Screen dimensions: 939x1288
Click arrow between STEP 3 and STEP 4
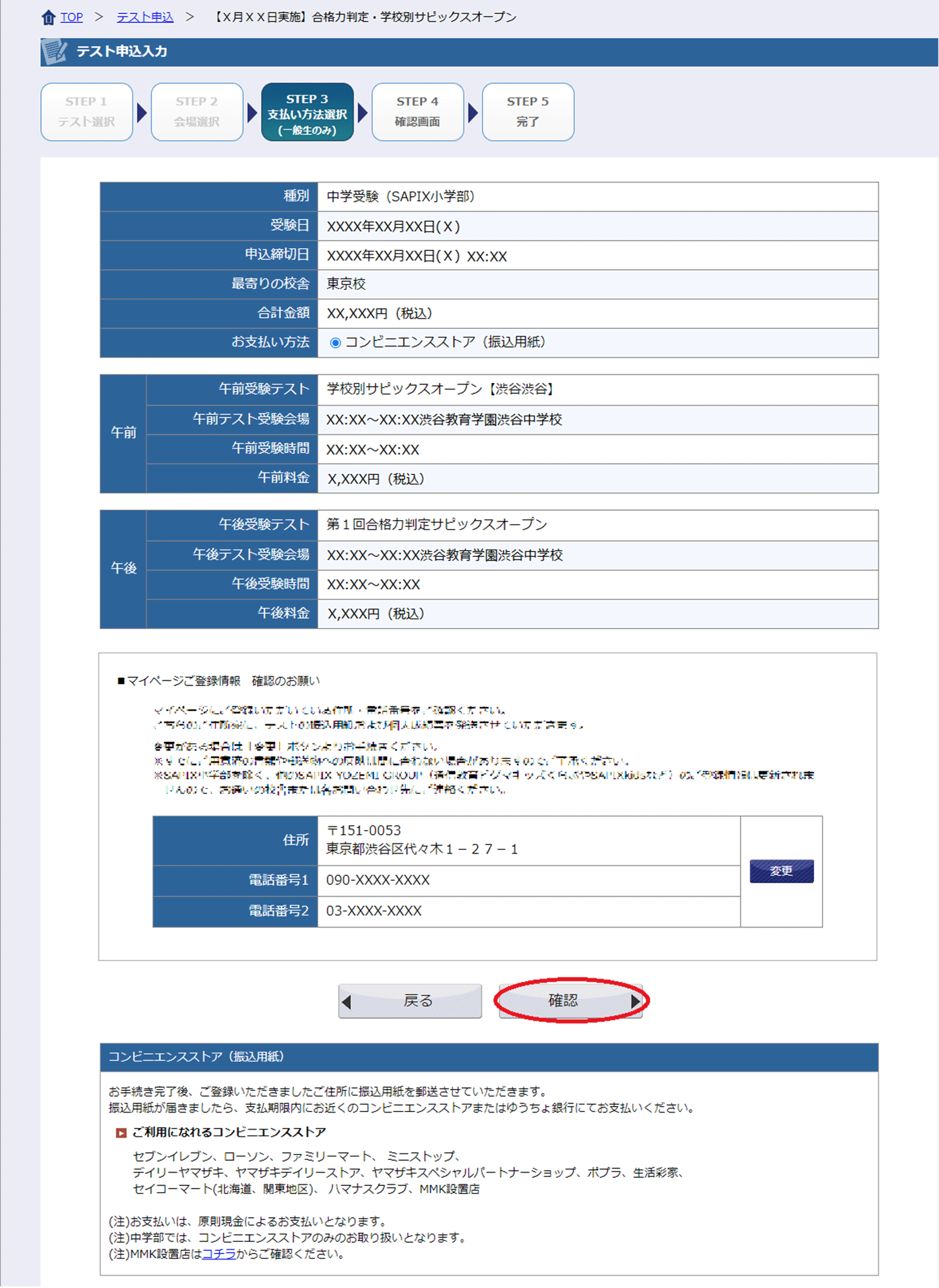(363, 113)
